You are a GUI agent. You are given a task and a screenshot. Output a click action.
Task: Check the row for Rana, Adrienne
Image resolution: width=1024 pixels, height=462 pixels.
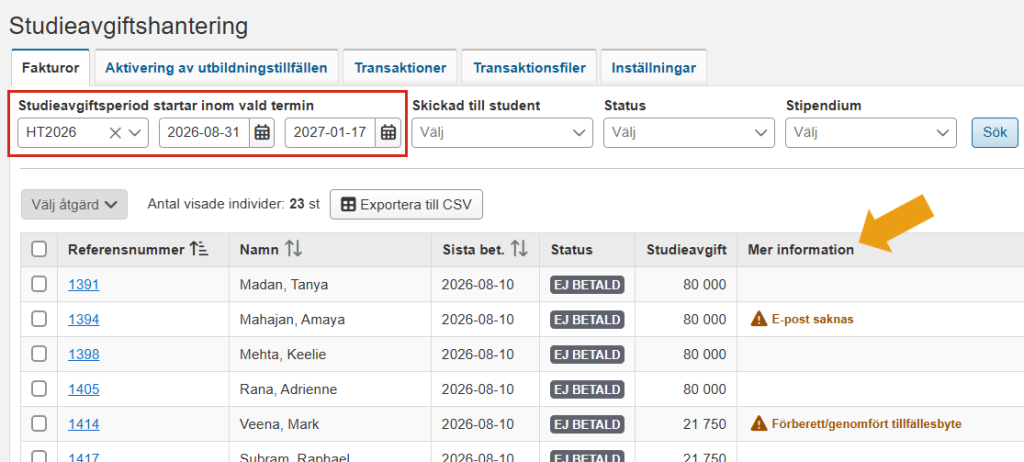39,389
